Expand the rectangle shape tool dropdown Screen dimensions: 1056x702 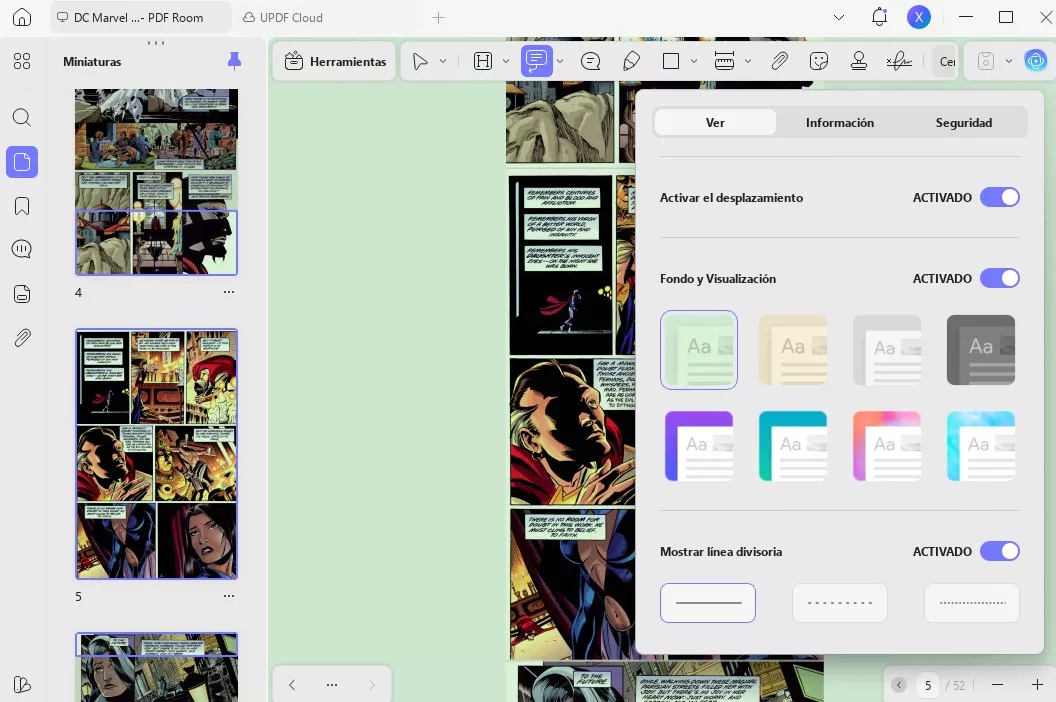[694, 61]
